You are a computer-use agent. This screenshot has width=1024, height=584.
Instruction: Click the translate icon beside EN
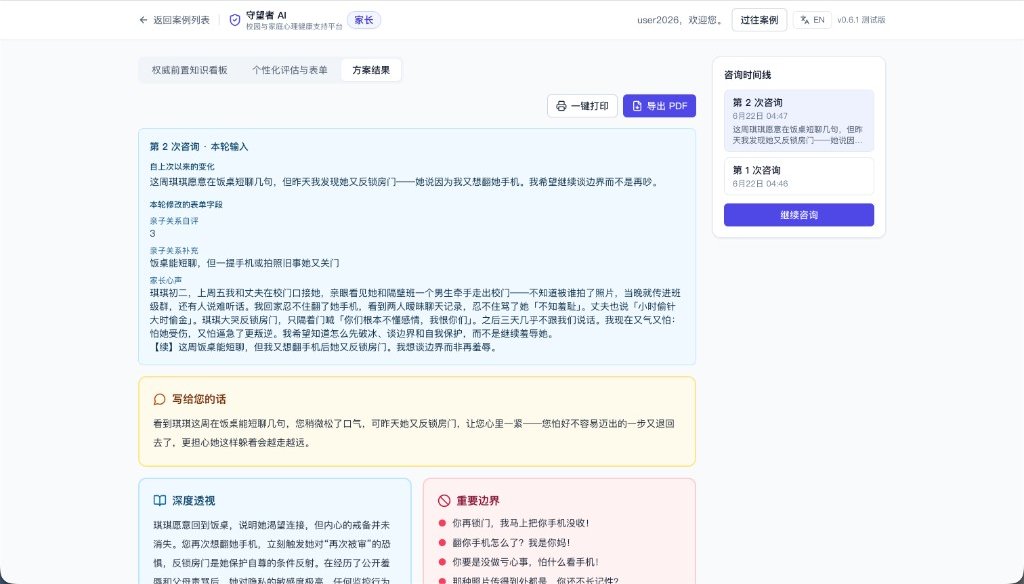tap(805, 20)
